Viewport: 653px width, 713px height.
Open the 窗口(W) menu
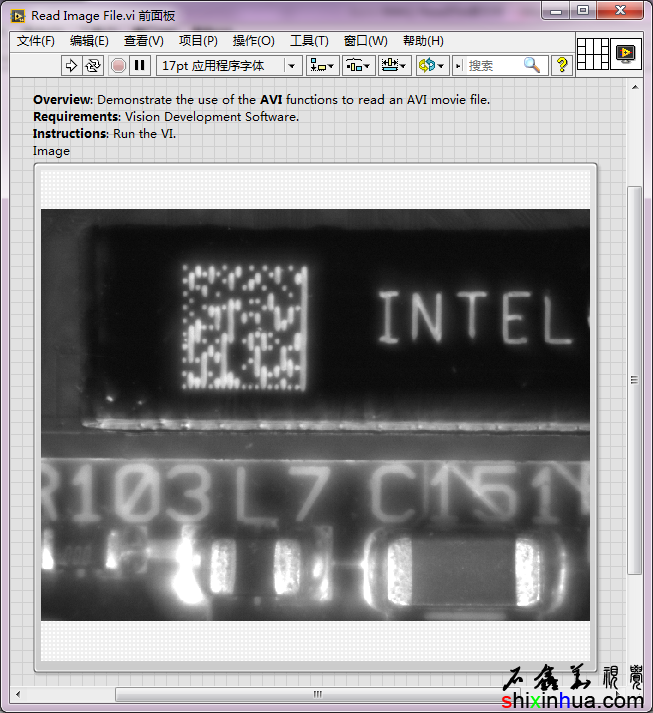pyautogui.click(x=366, y=41)
